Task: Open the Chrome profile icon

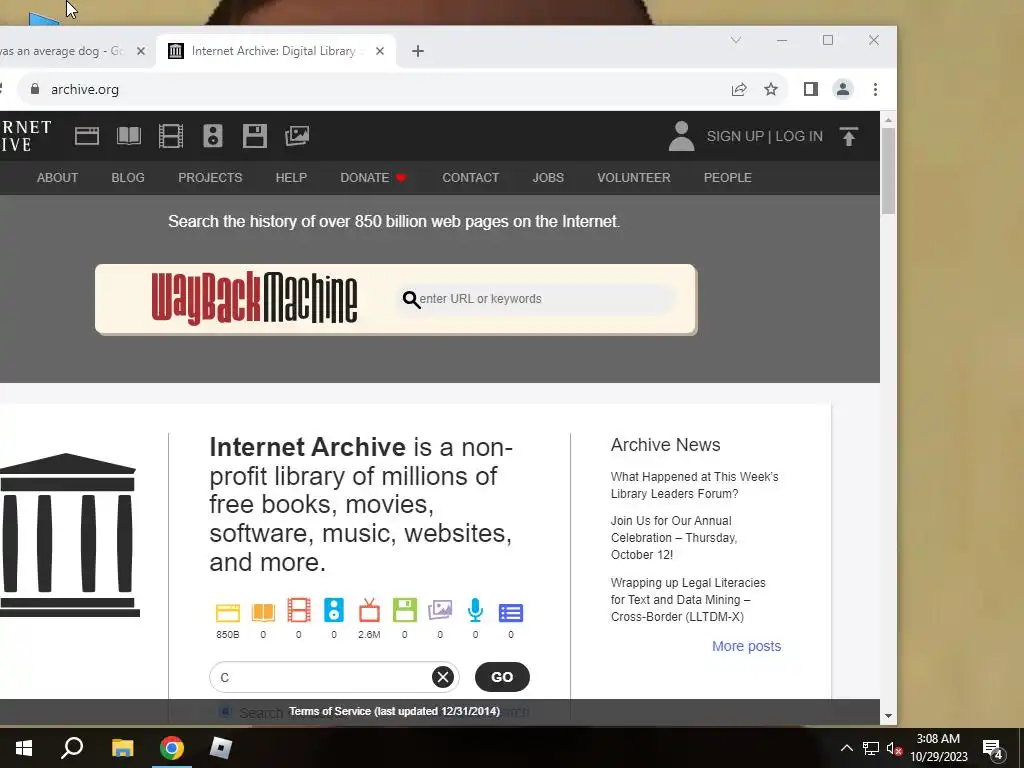Action: 843,89
